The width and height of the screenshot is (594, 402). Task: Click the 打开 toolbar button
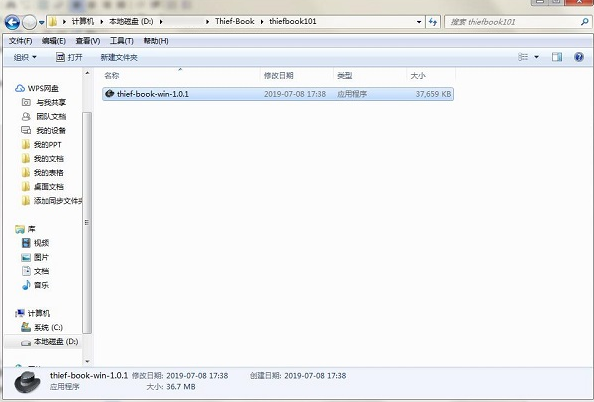pos(69,57)
